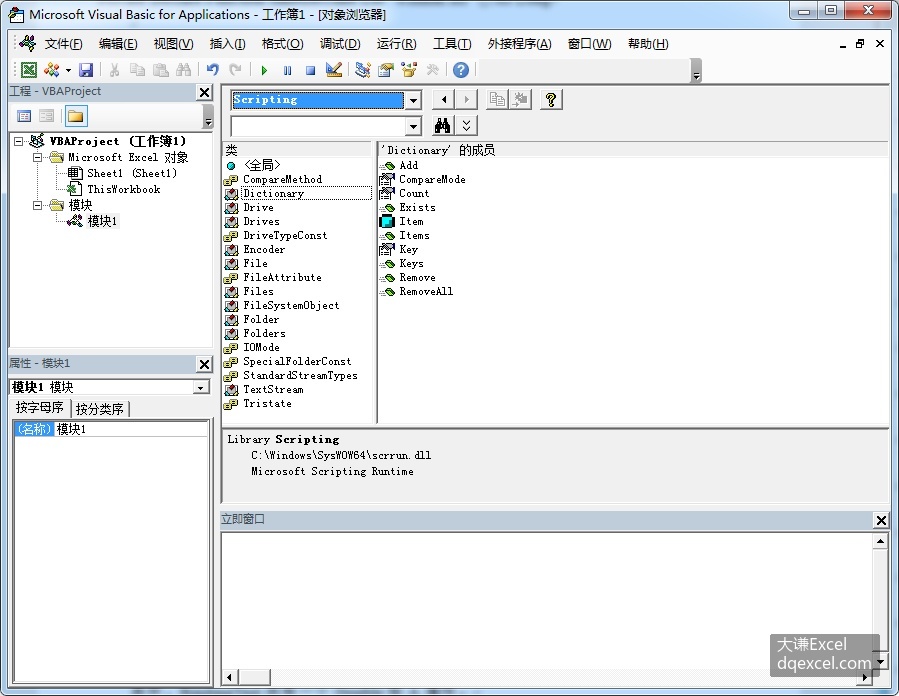Click the blue Help question mark icon
Viewport: 899px width, 696px height.
pyautogui.click(x=461, y=70)
